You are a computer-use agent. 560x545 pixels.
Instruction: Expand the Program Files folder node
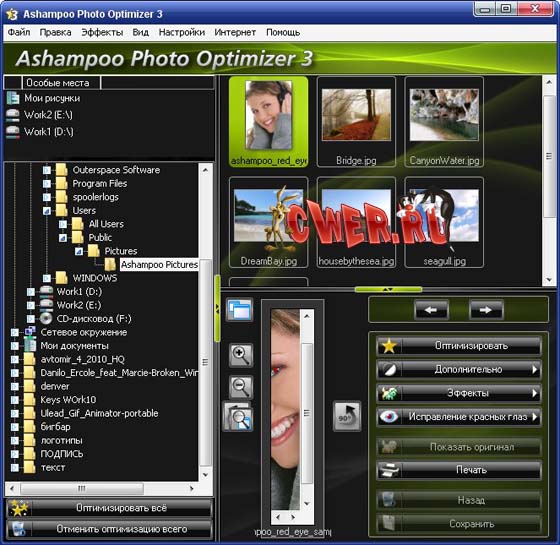tap(47, 184)
